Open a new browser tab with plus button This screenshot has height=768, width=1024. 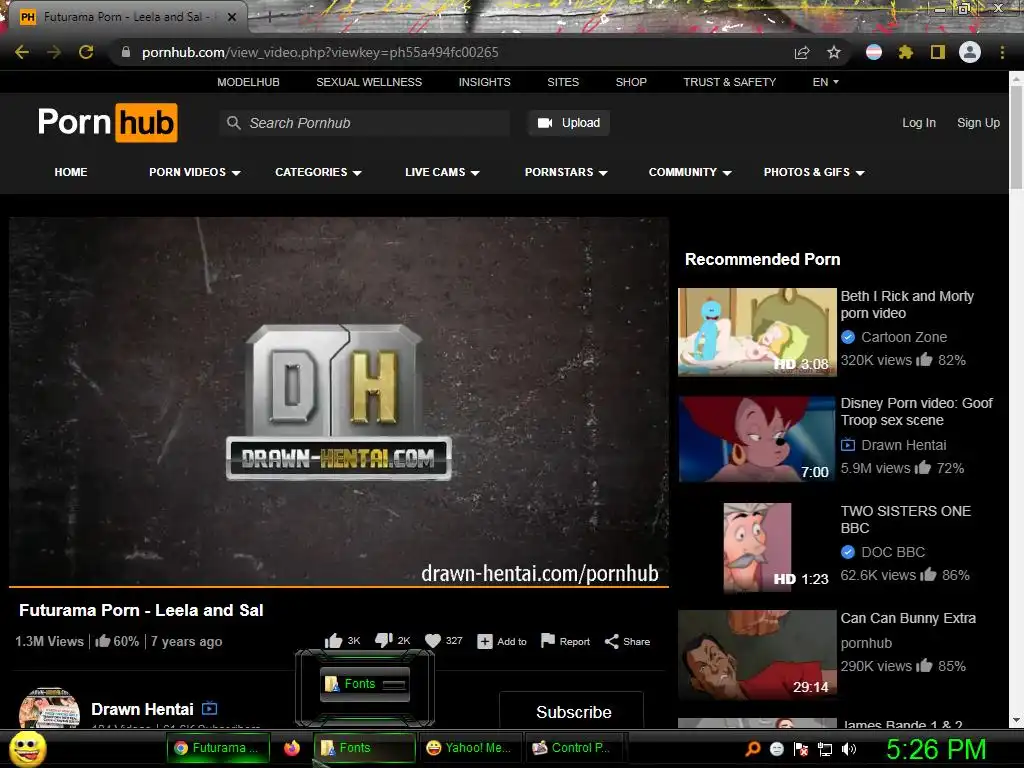click(269, 18)
